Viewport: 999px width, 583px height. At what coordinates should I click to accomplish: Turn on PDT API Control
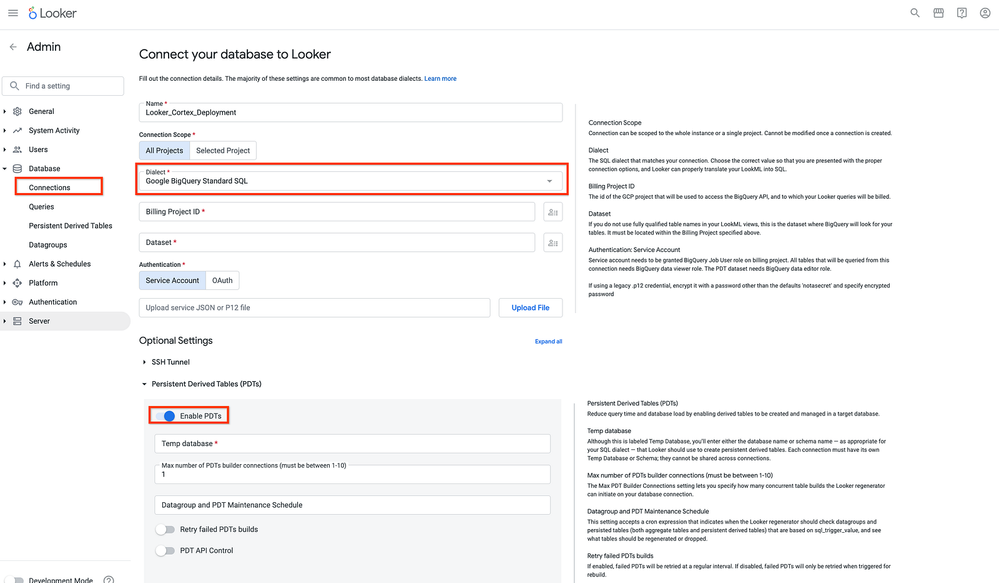click(x=165, y=551)
